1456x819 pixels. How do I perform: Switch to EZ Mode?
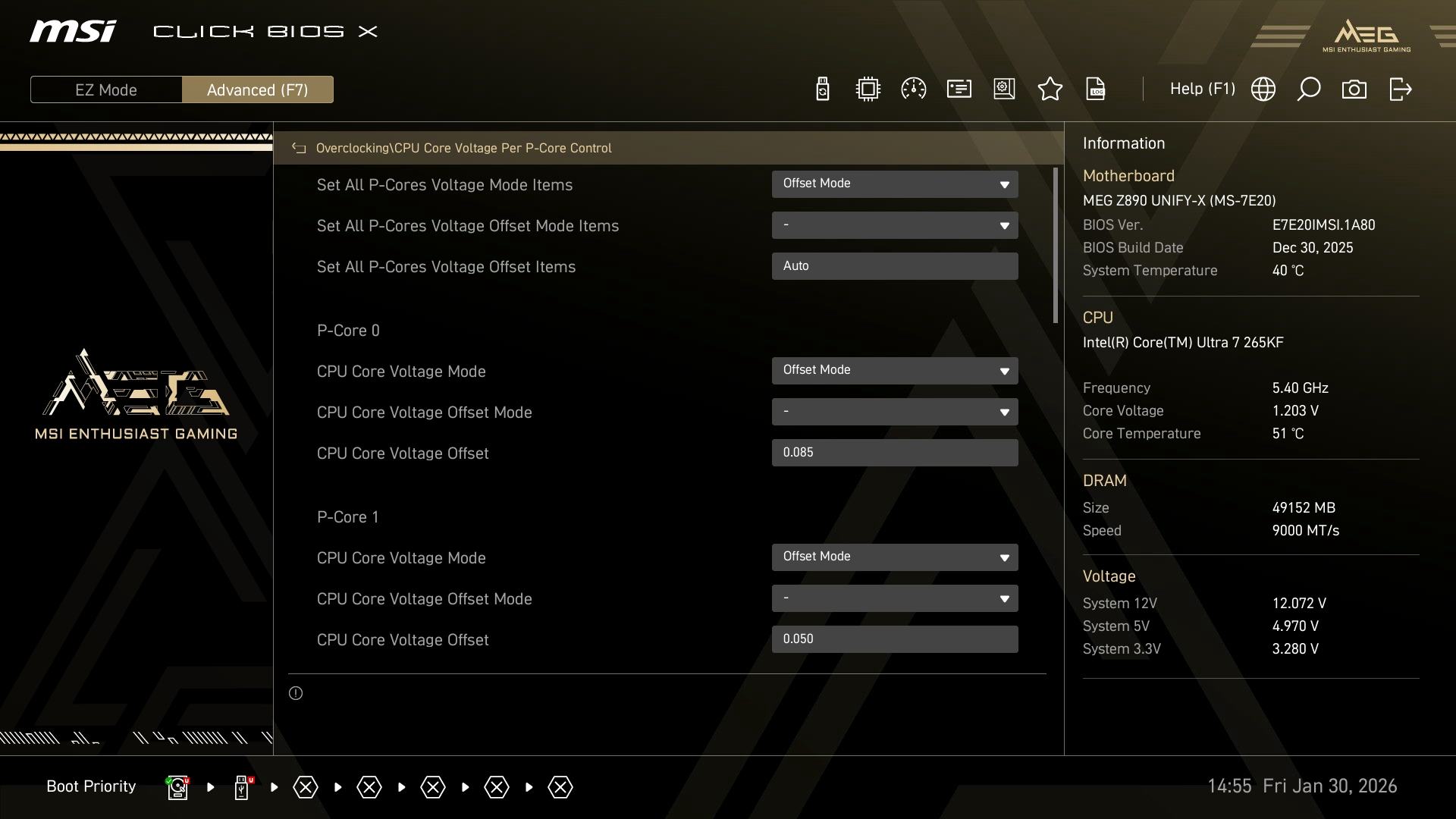tap(106, 89)
